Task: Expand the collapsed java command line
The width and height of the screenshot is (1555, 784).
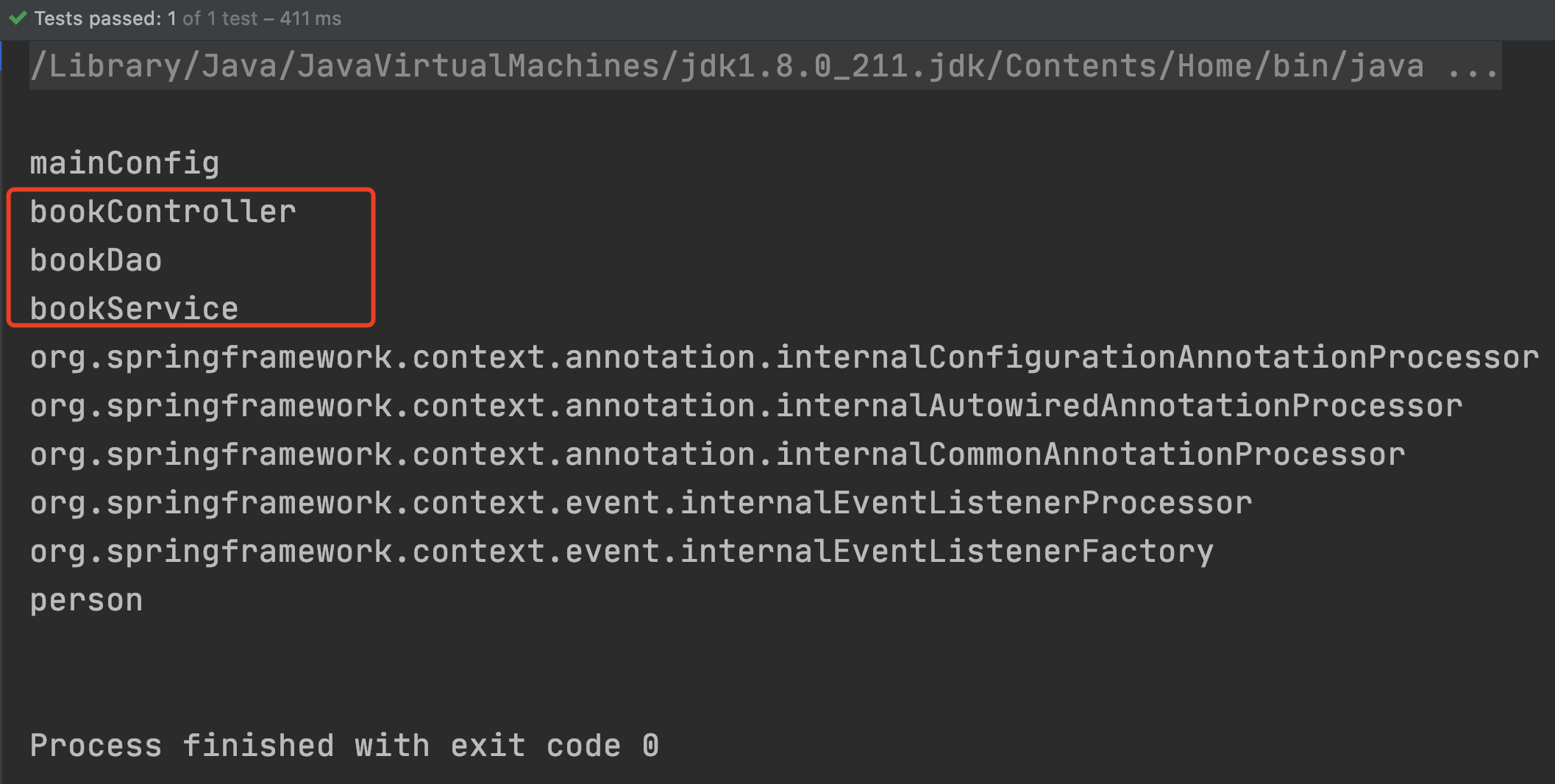Action: pyautogui.click(x=765, y=66)
